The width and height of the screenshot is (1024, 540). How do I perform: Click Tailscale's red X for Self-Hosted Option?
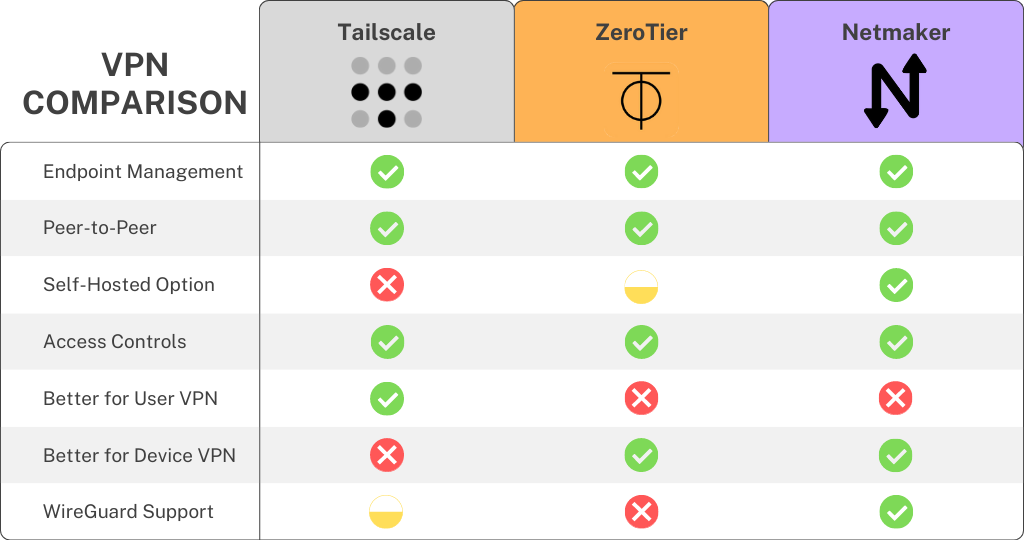click(387, 285)
